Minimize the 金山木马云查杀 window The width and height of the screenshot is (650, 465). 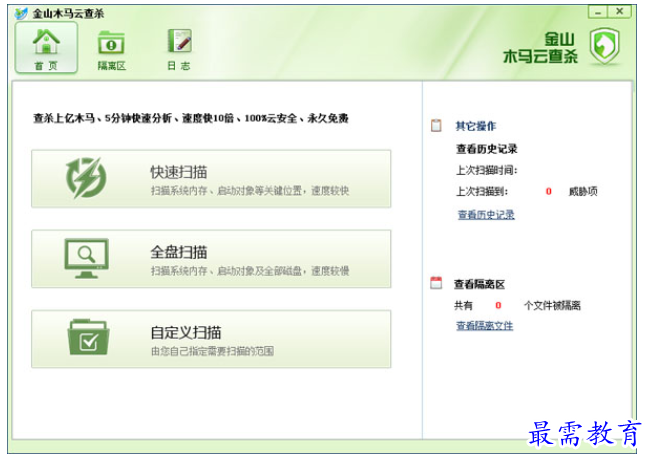click(x=598, y=12)
